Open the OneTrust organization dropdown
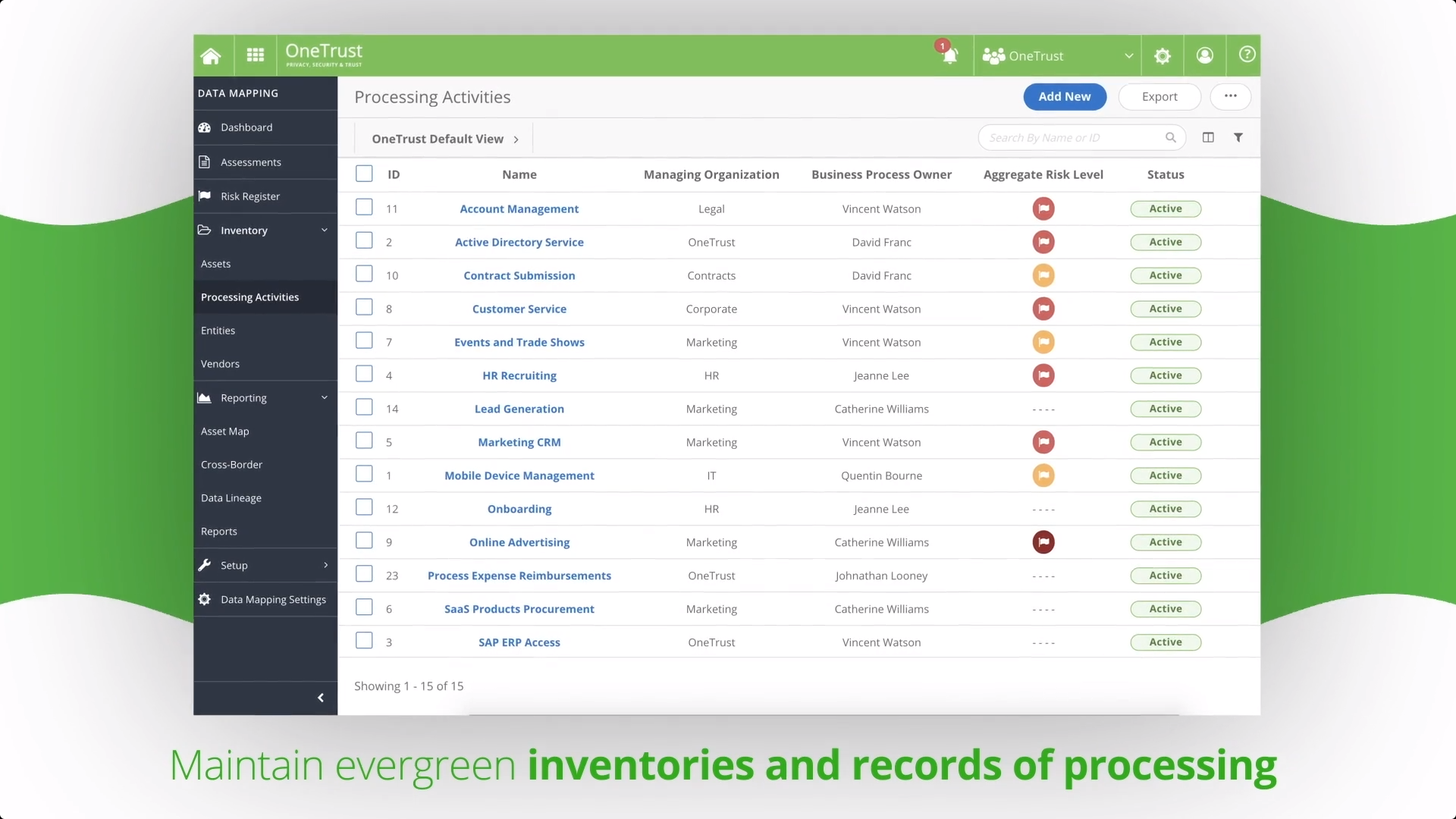This screenshot has height=819, width=1456. tap(1057, 55)
